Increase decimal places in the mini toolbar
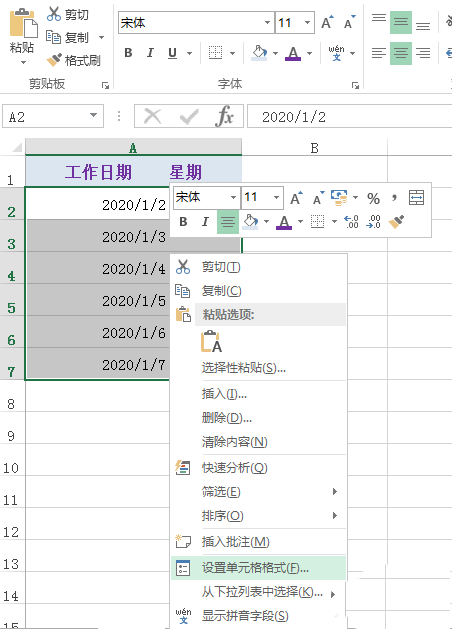452x629 pixels. [x=351, y=221]
